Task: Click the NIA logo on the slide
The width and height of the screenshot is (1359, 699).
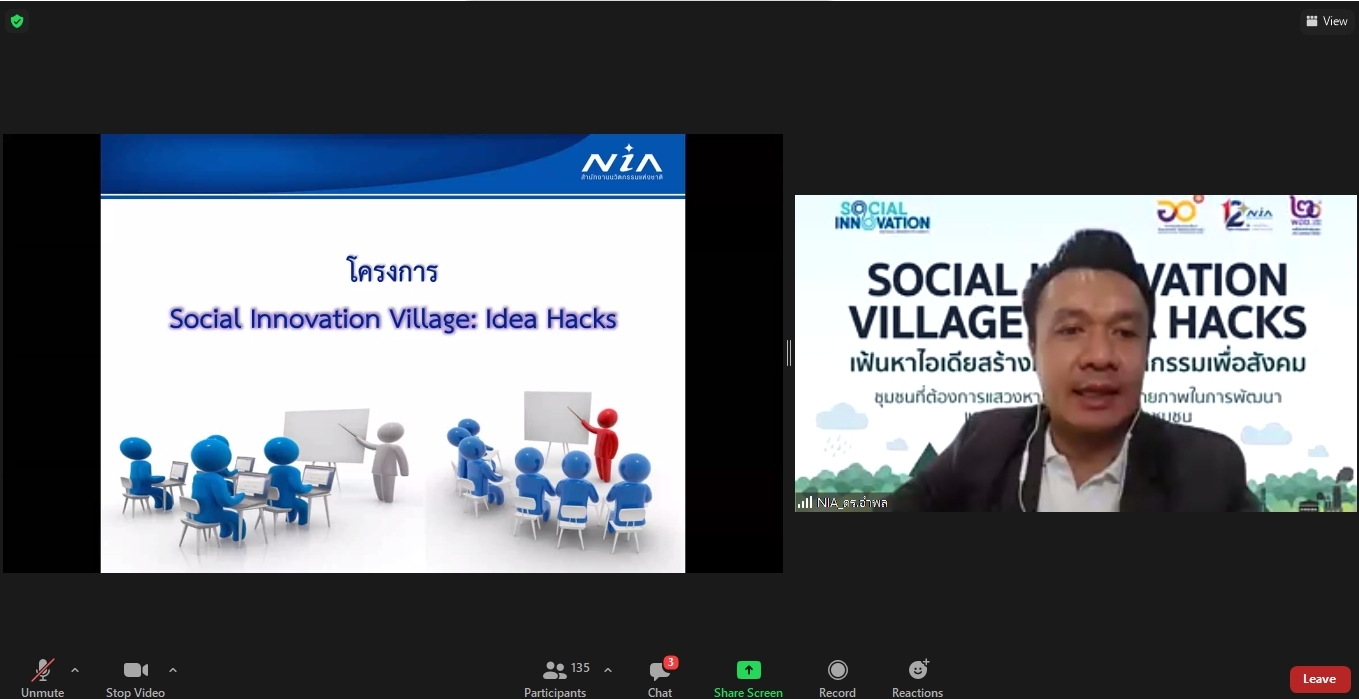Action: point(622,162)
